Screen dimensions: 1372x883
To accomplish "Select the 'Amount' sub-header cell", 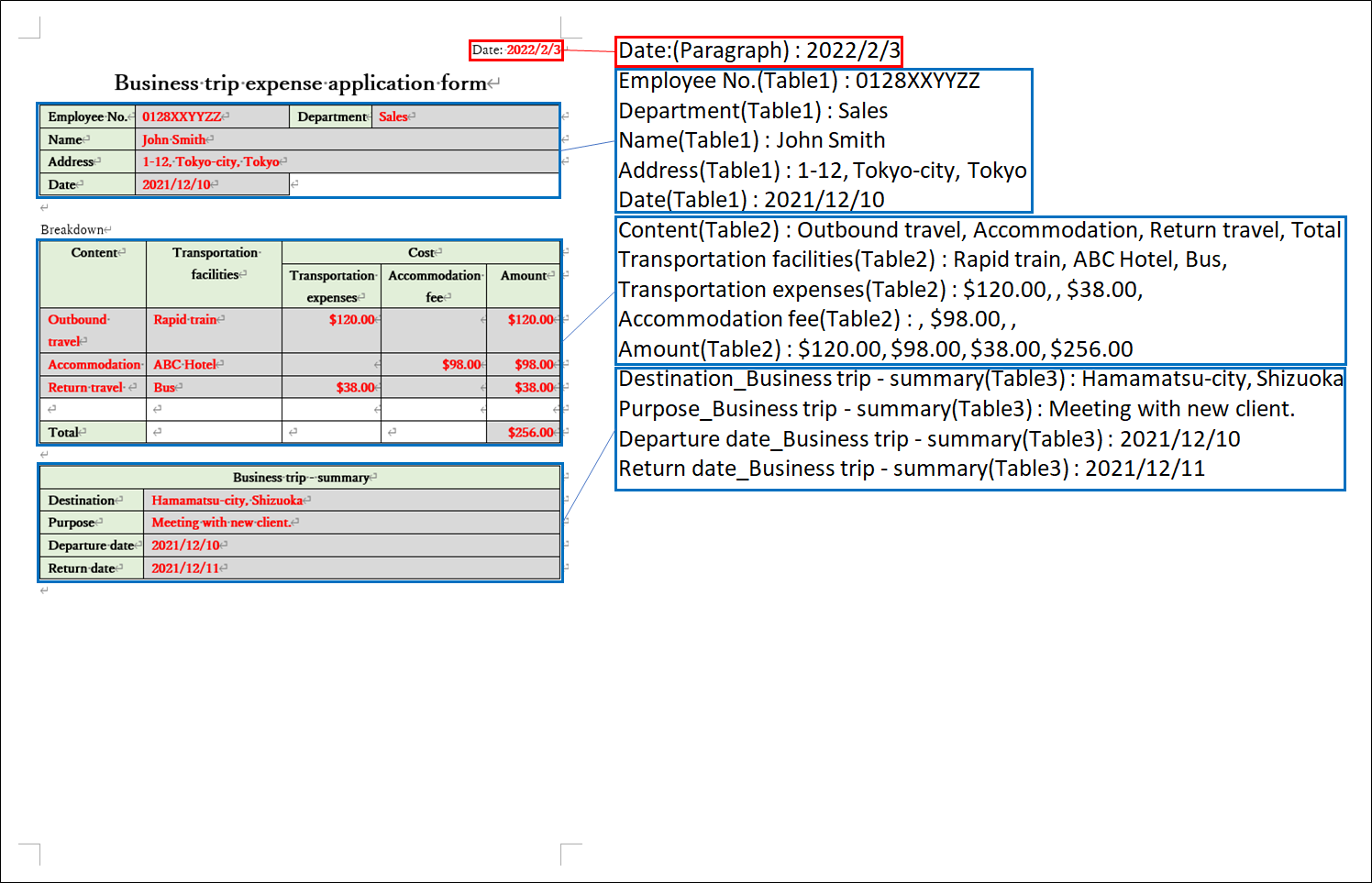I will coord(523,286).
